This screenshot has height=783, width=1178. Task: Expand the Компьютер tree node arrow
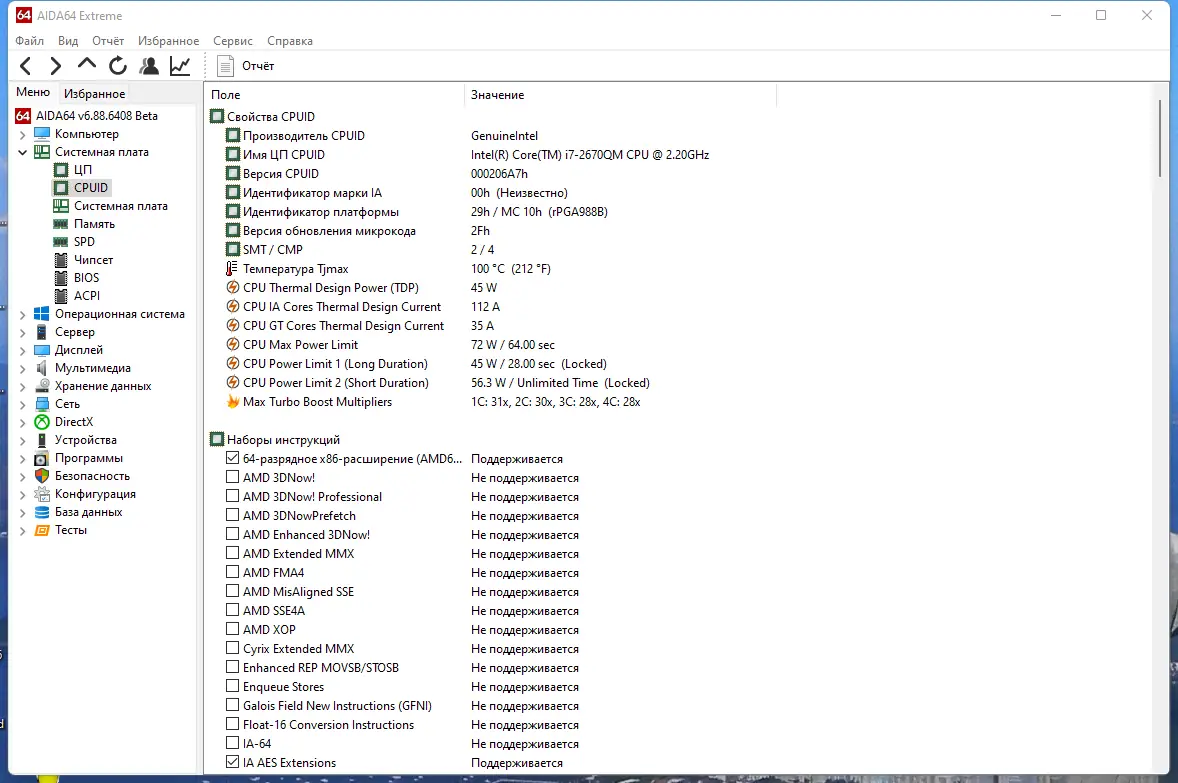[x=23, y=135]
